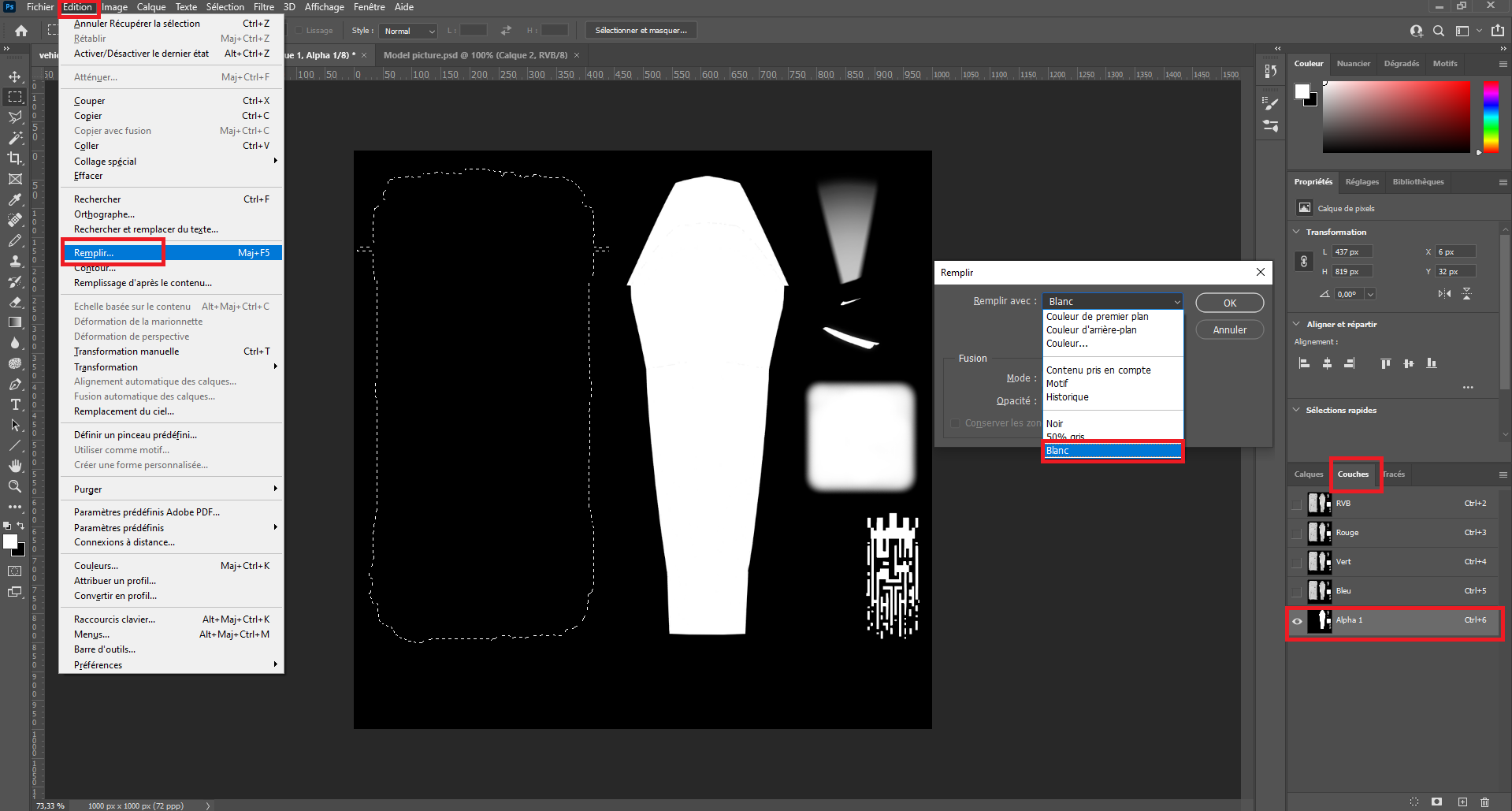Viewport: 1512px width, 811px height.
Task: Click the link width and height icon
Action: pyautogui.click(x=1304, y=262)
